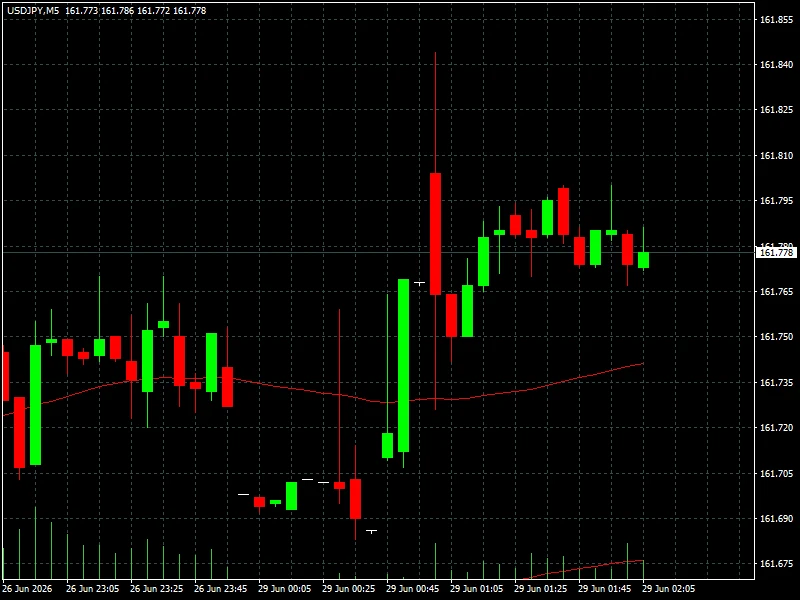Viewport: 800px width, 600px height.
Task: Select the 26 Jun 23:25 time label
Action: point(157,589)
